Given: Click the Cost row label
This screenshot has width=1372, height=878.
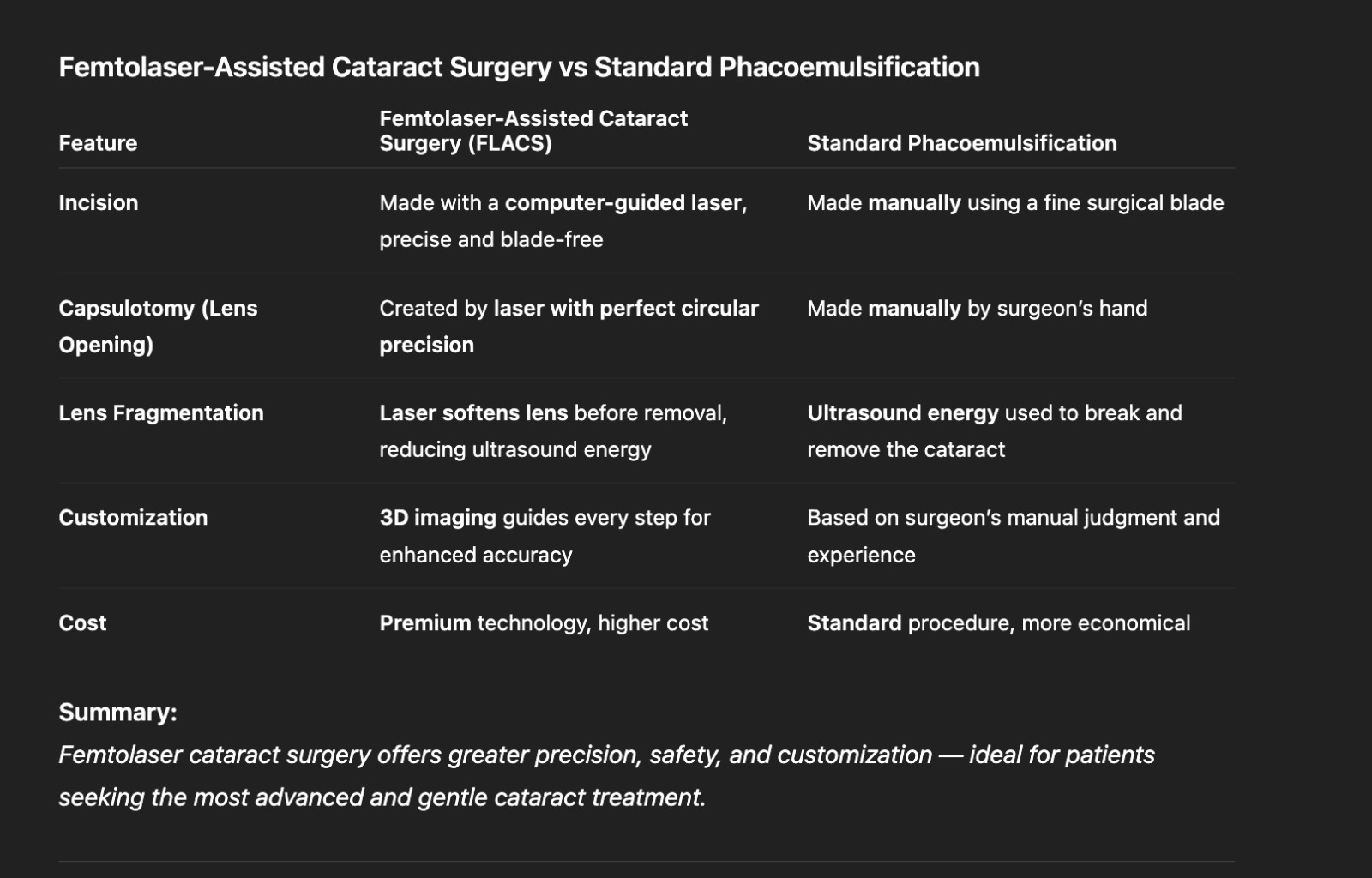Looking at the screenshot, I should click(x=82, y=622).
